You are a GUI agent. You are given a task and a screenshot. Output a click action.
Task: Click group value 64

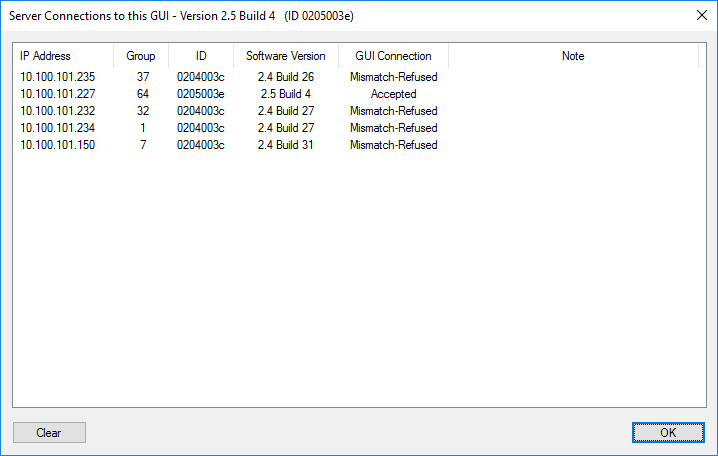tap(143, 94)
